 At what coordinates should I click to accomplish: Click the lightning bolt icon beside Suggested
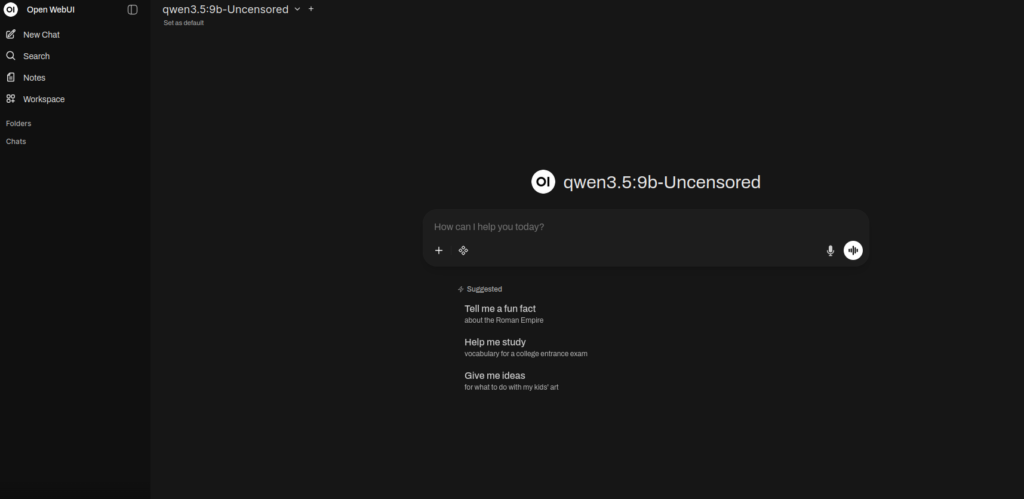point(460,289)
